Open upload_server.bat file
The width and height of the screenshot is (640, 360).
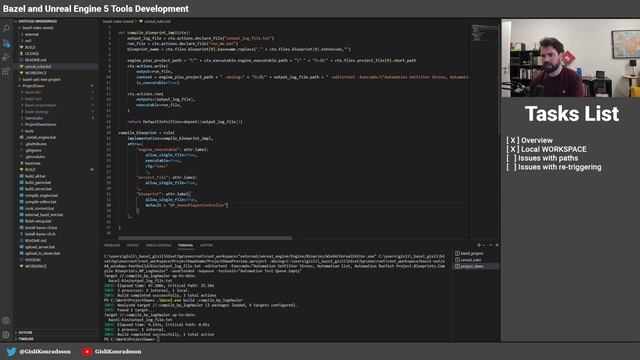point(40,247)
